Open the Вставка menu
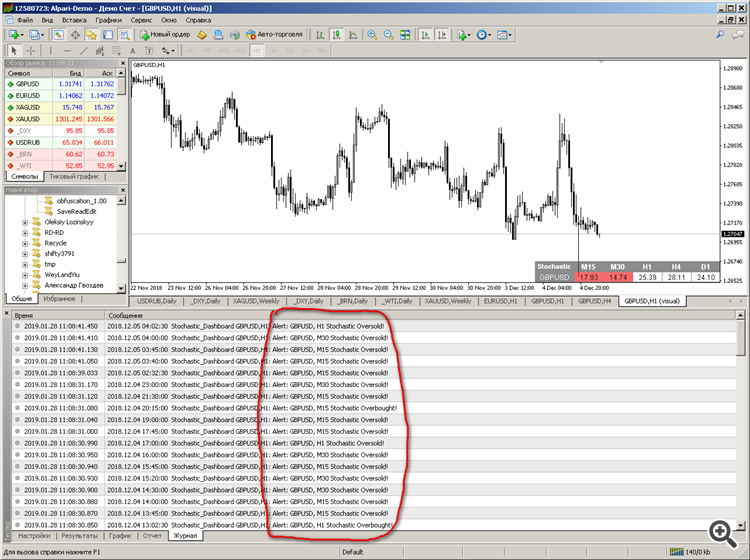Screen dimensions: 750x560 pos(74,20)
